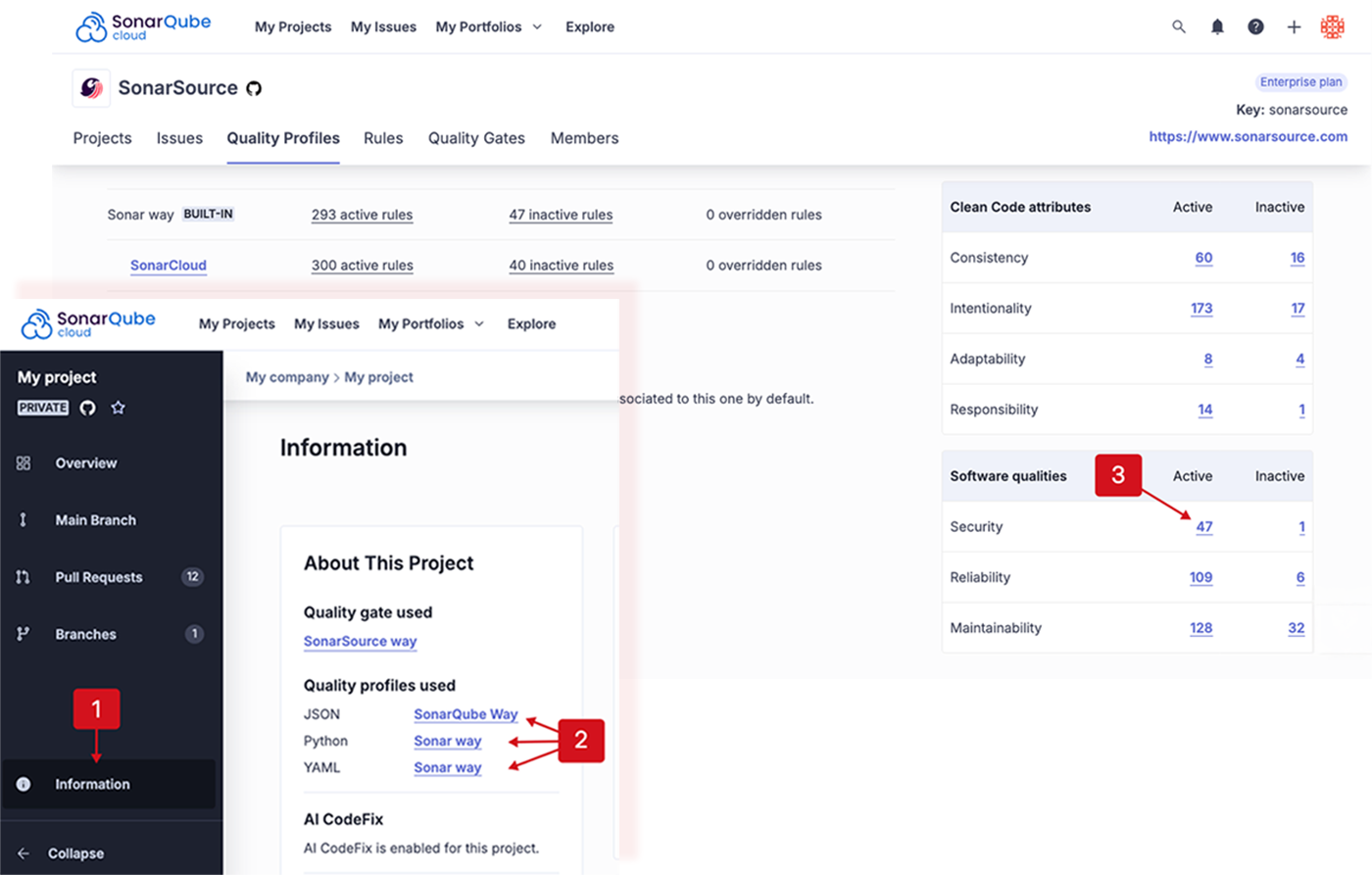Viewport: 1372px width, 875px height.
Task: Select Main Branch in the sidebar
Action: tap(95, 520)
